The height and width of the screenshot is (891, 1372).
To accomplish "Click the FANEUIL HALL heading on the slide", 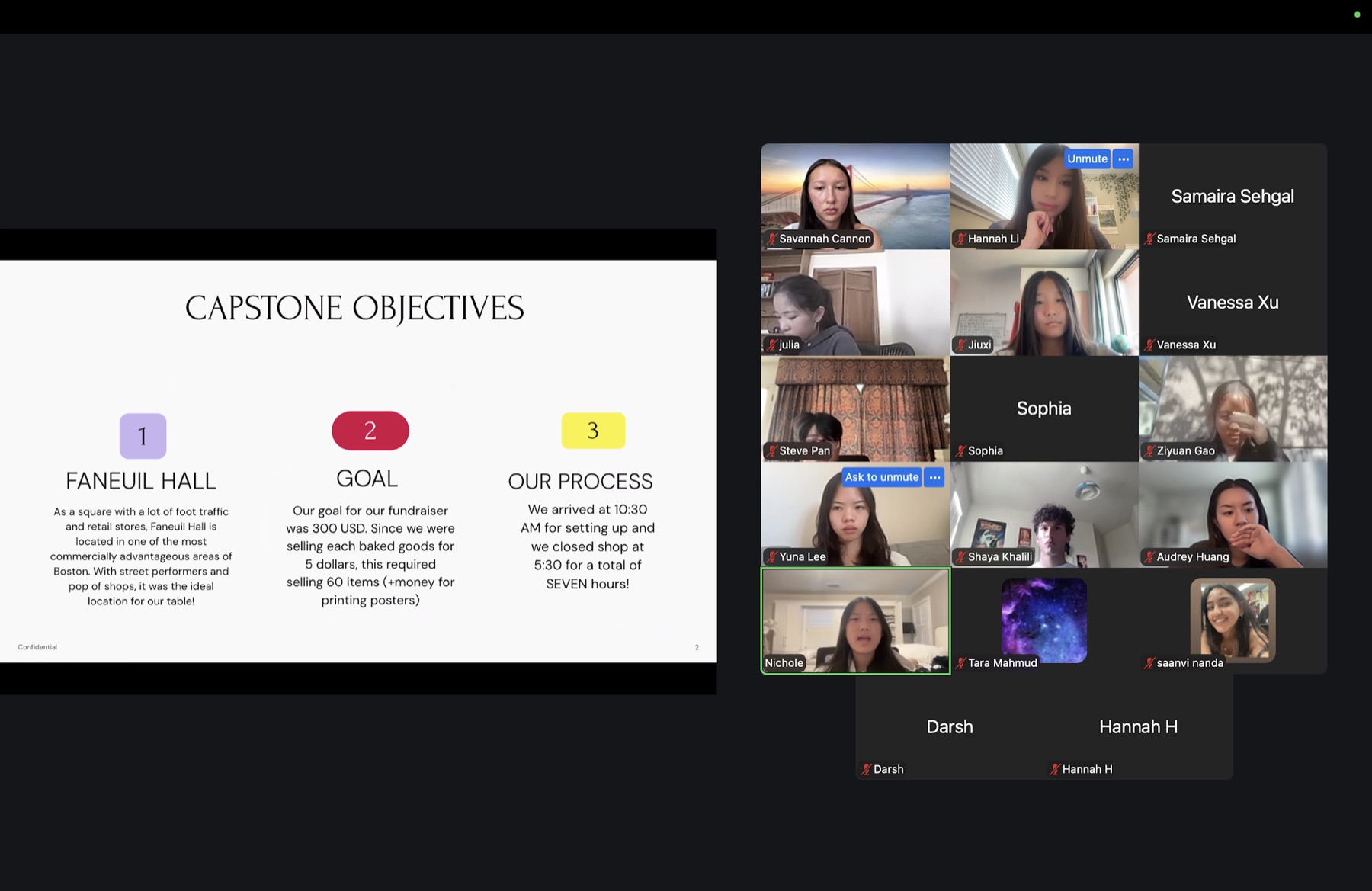I will pyautogui.click(x=141, y=481).
